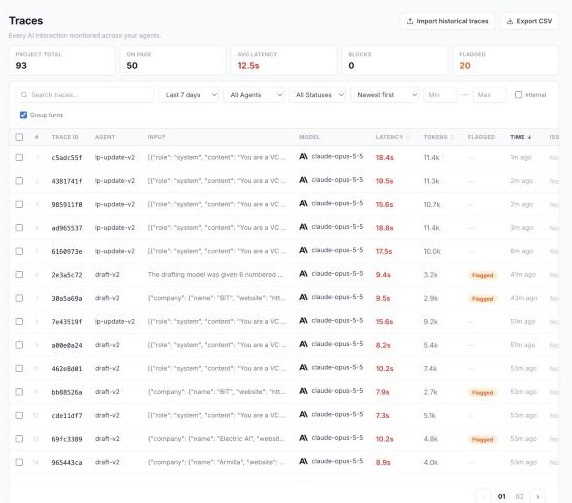
Task: Click the AGENT column header
Action: [x=105, y=137]
